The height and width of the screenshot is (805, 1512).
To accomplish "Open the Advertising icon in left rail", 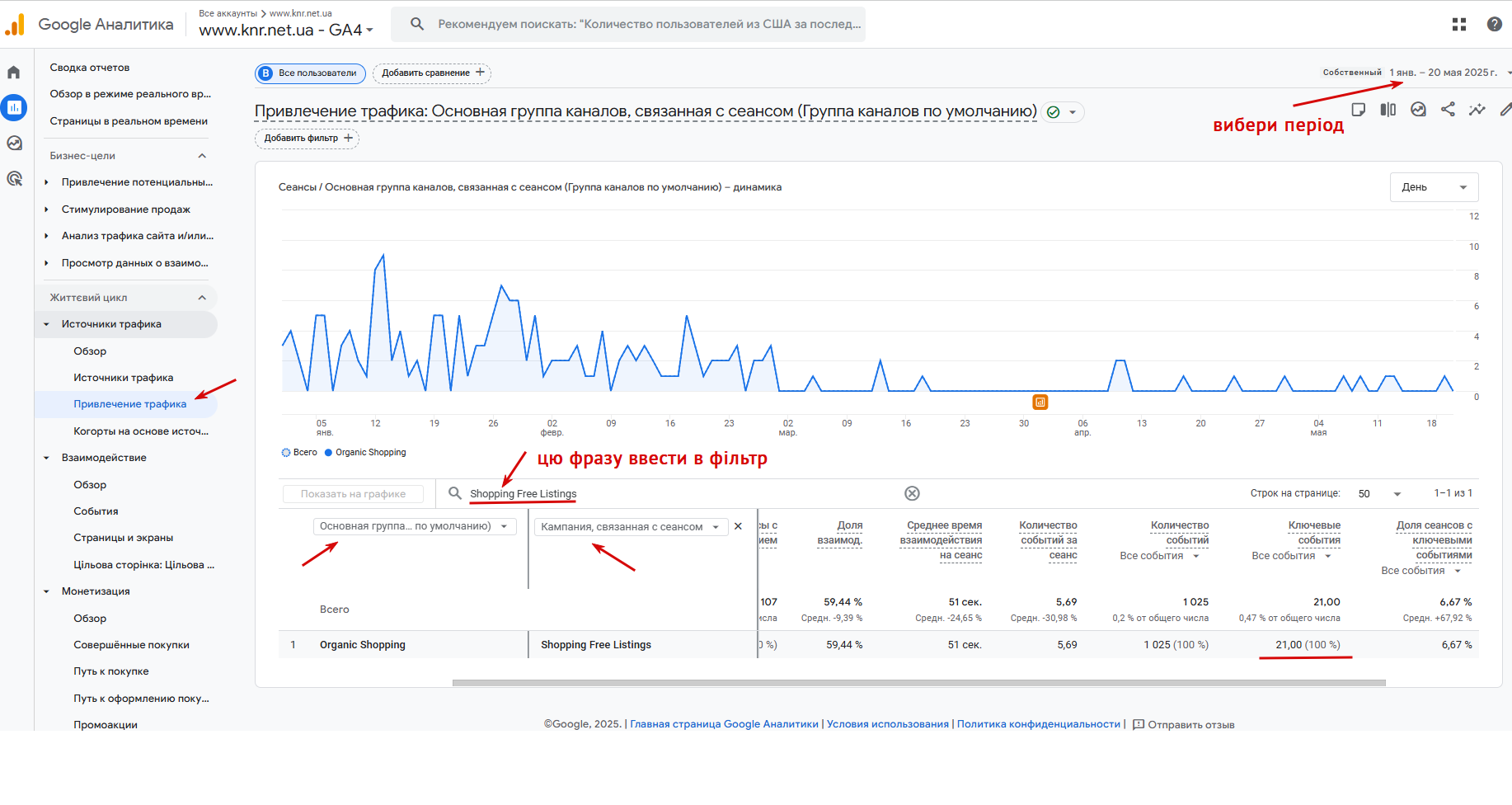I will pyautogui.click(x=14, y=178).
